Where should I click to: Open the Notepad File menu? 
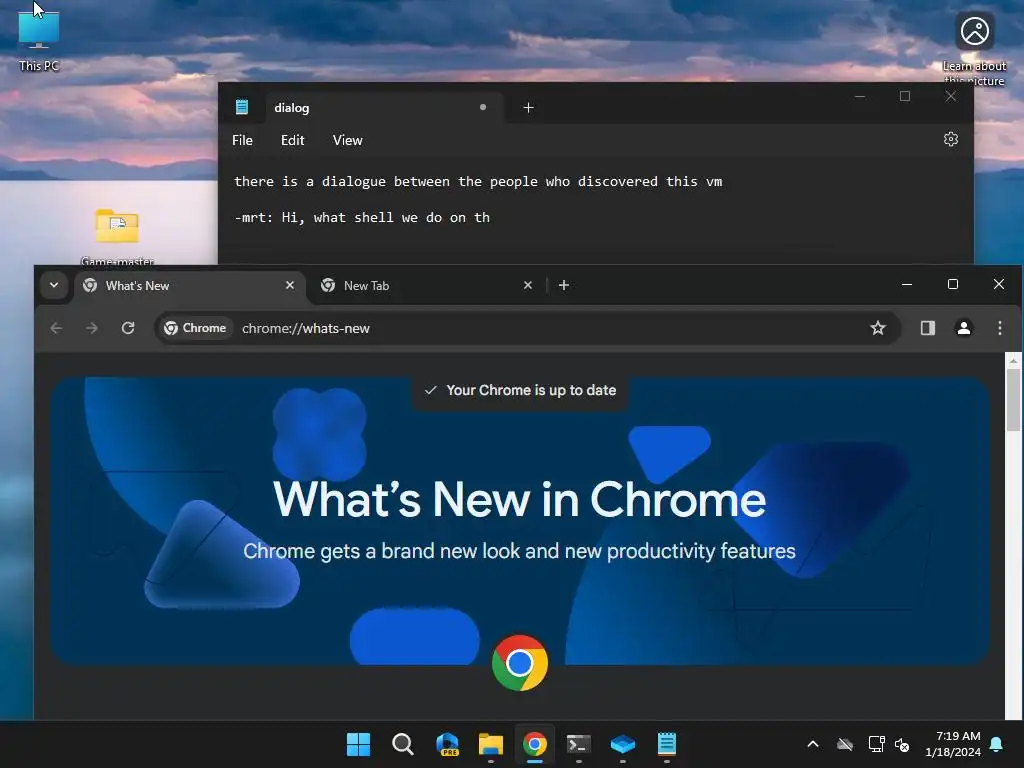pos(242,140)
